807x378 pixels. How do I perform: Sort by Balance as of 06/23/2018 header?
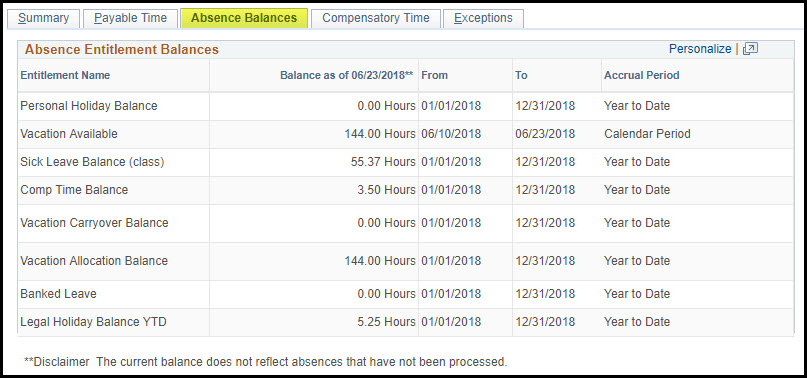coord(346,75)
